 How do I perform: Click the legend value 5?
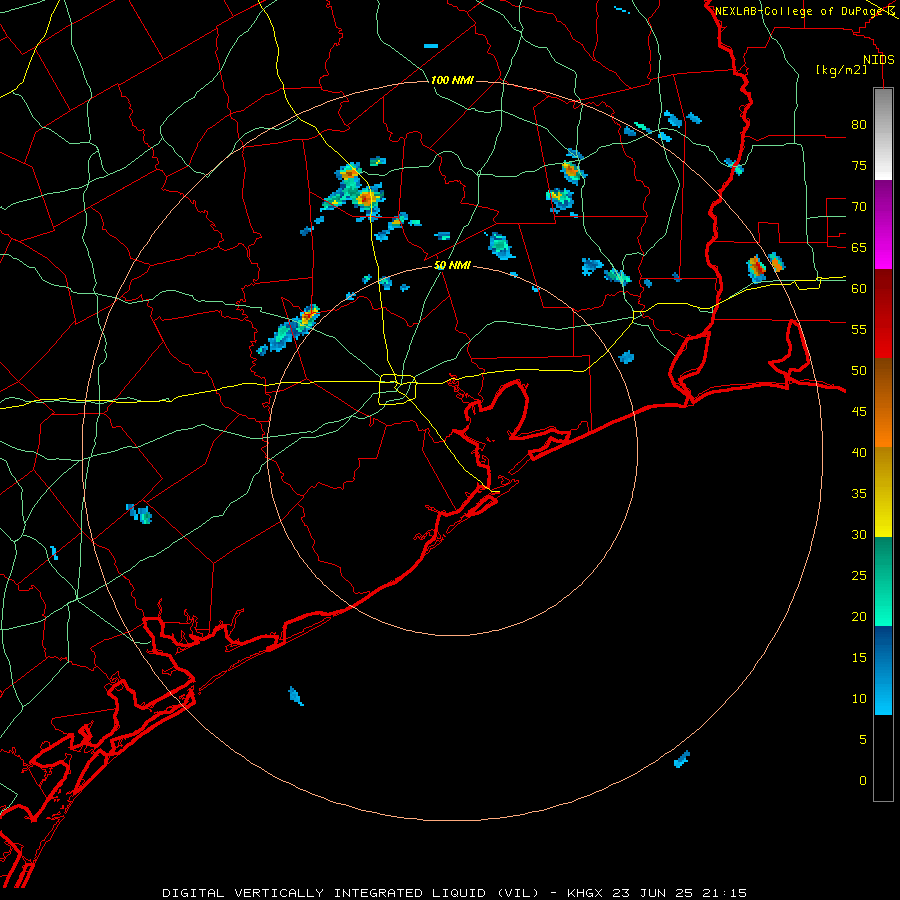click(x=863, y=739)
